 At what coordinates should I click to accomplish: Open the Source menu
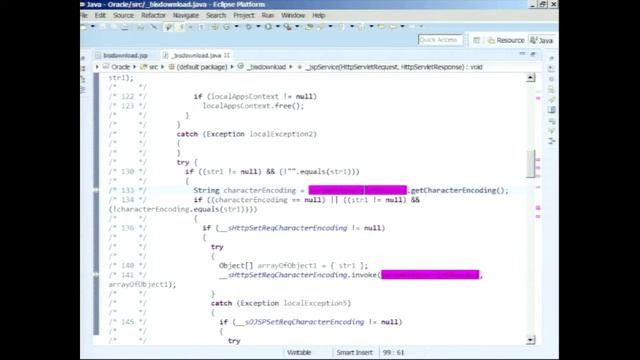click(123, 15)
